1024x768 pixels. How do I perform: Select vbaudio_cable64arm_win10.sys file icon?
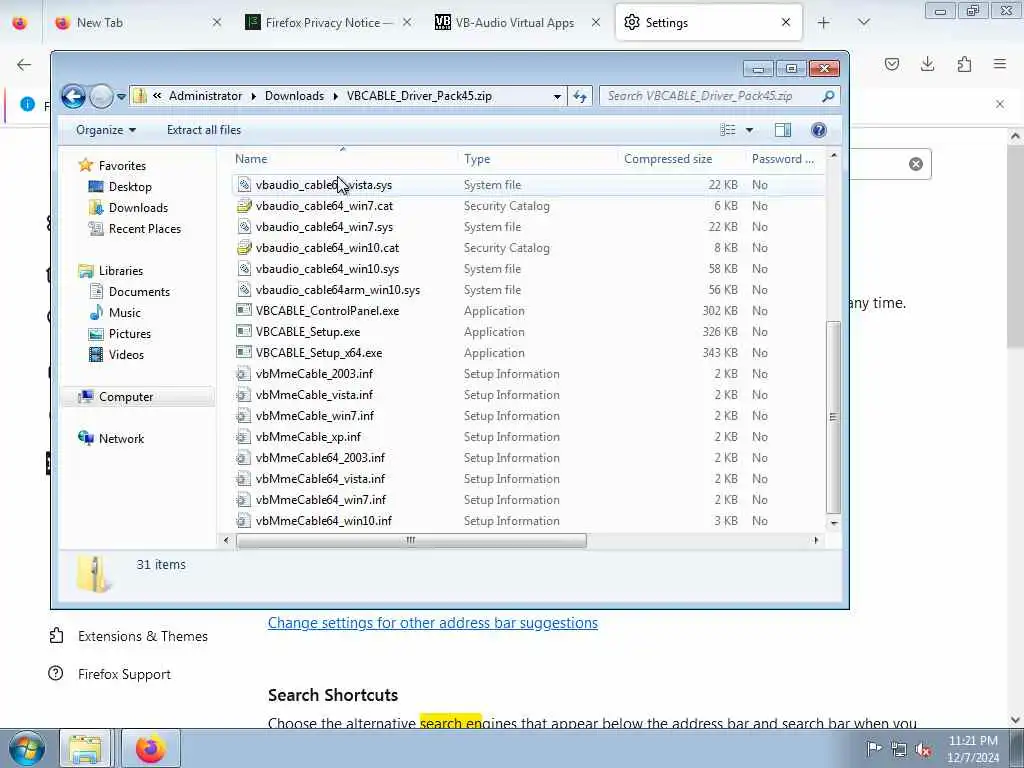(x=244, y=289)
